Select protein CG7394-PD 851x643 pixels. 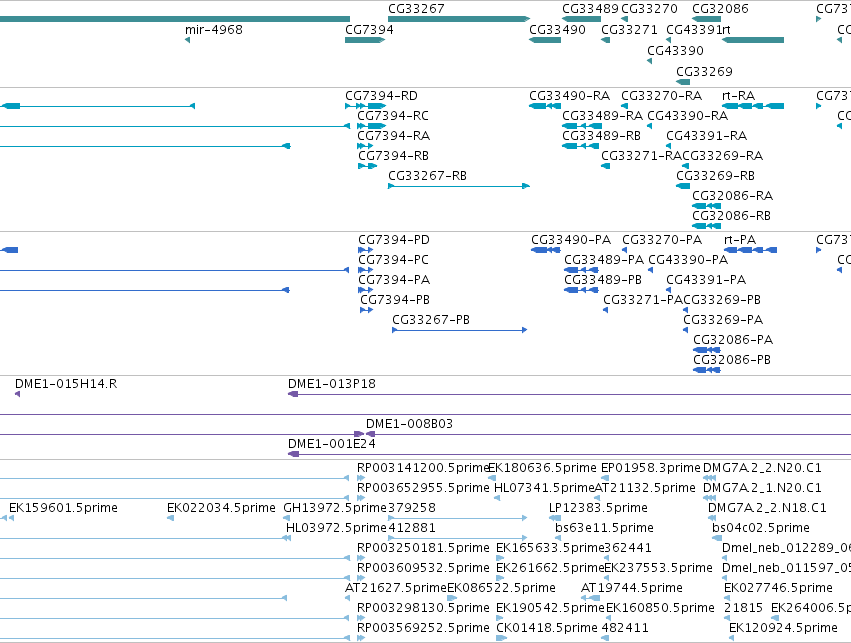coord(394,240)
